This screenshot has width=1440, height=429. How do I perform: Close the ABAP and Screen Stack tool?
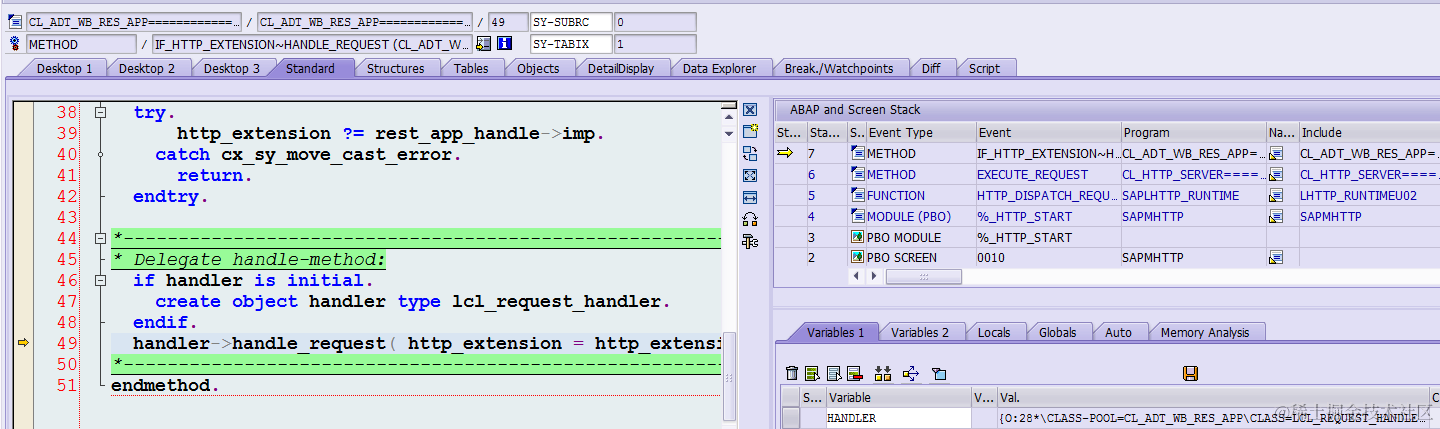750,110
